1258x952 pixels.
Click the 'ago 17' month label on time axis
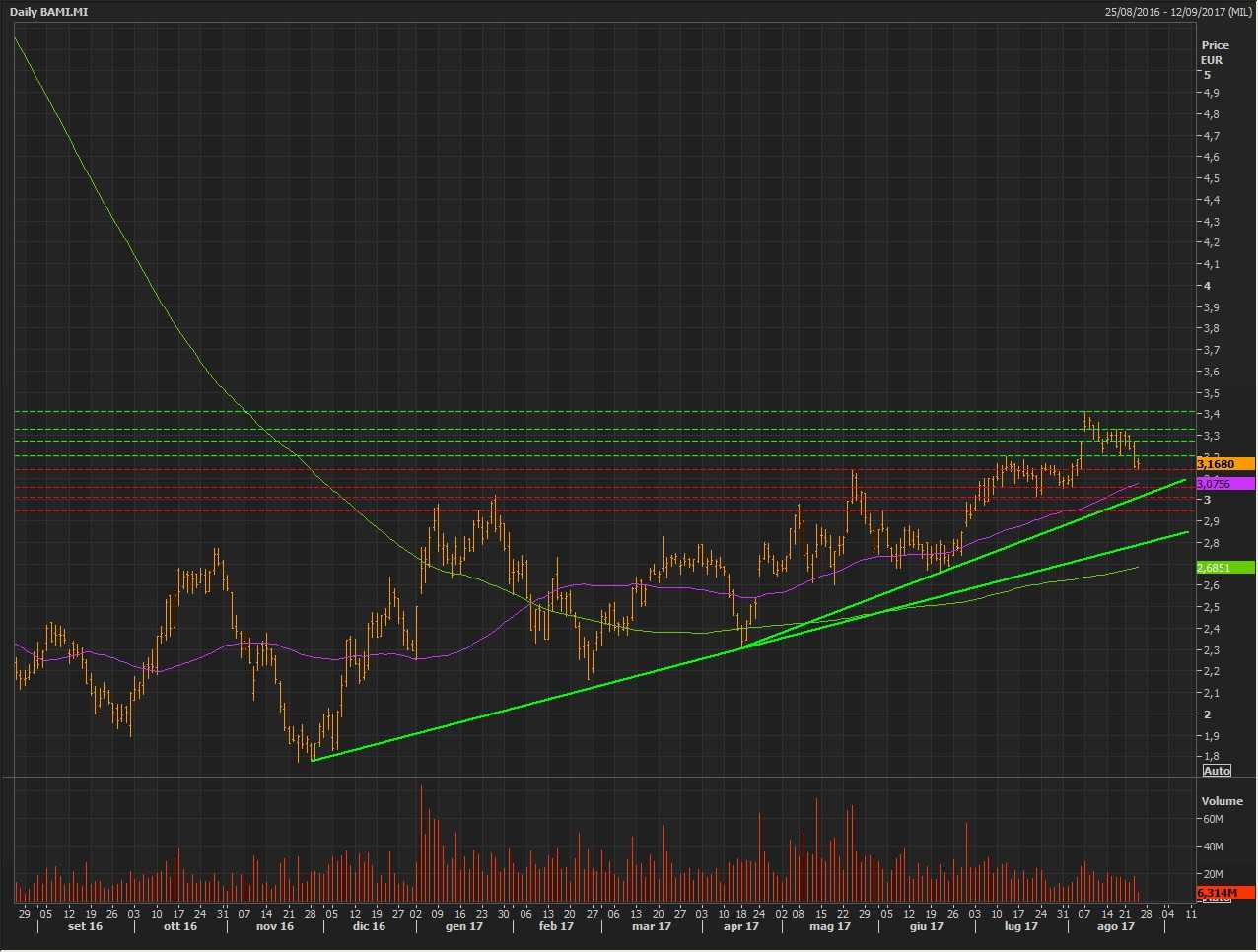[x=1115, y=926]
